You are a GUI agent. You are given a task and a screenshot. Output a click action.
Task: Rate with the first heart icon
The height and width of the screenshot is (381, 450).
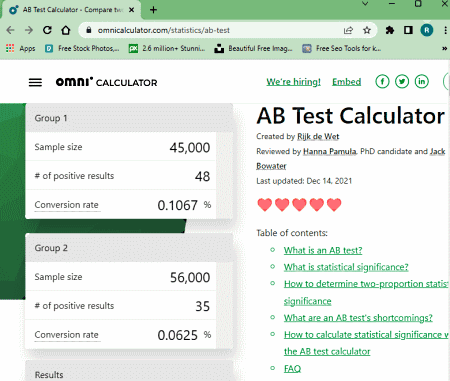coord(265,205)
